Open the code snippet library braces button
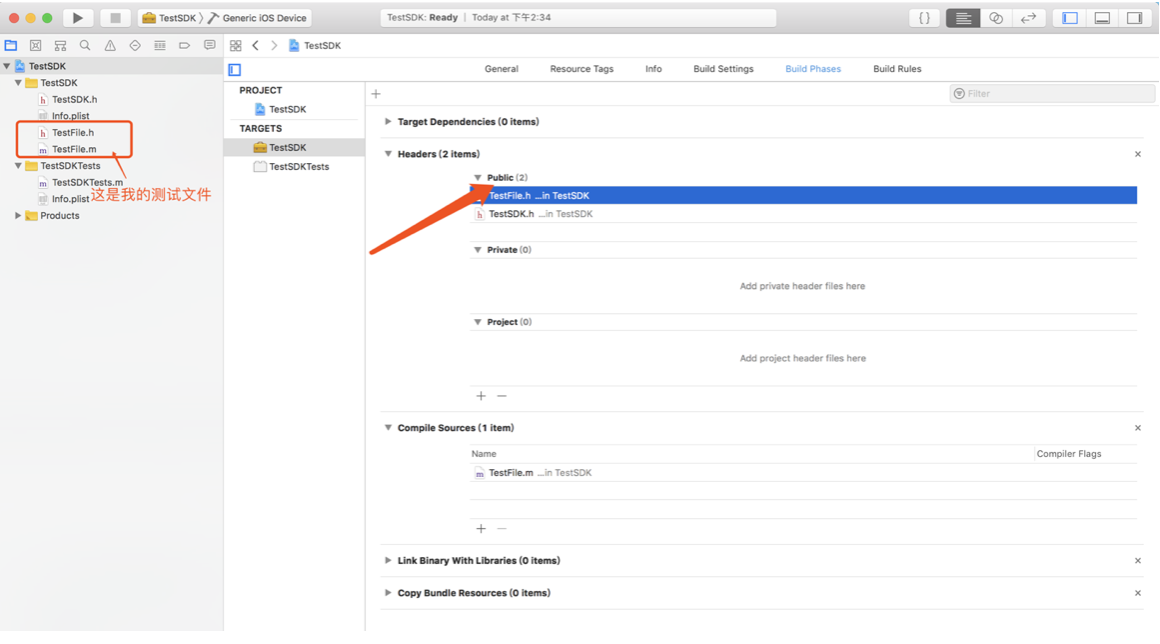Viewport: 1160px width, 644px height. (x=925, y=18)
